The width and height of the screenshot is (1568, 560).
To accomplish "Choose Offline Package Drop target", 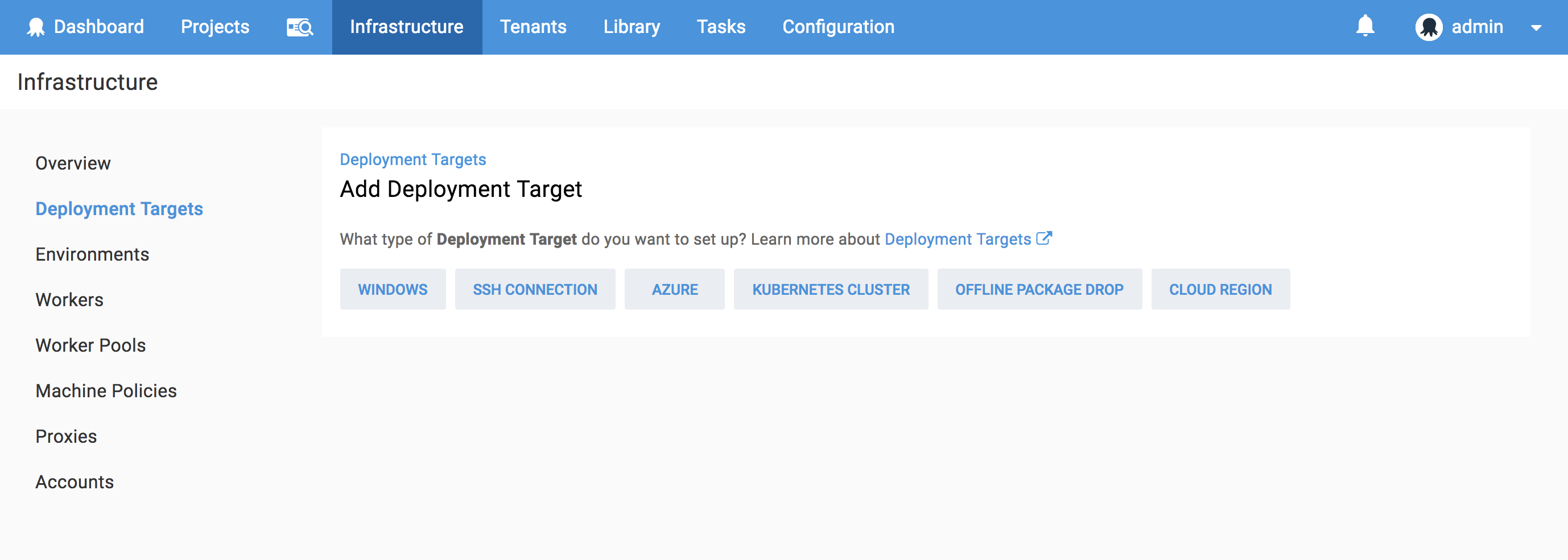I will [x=1039, y=290].
